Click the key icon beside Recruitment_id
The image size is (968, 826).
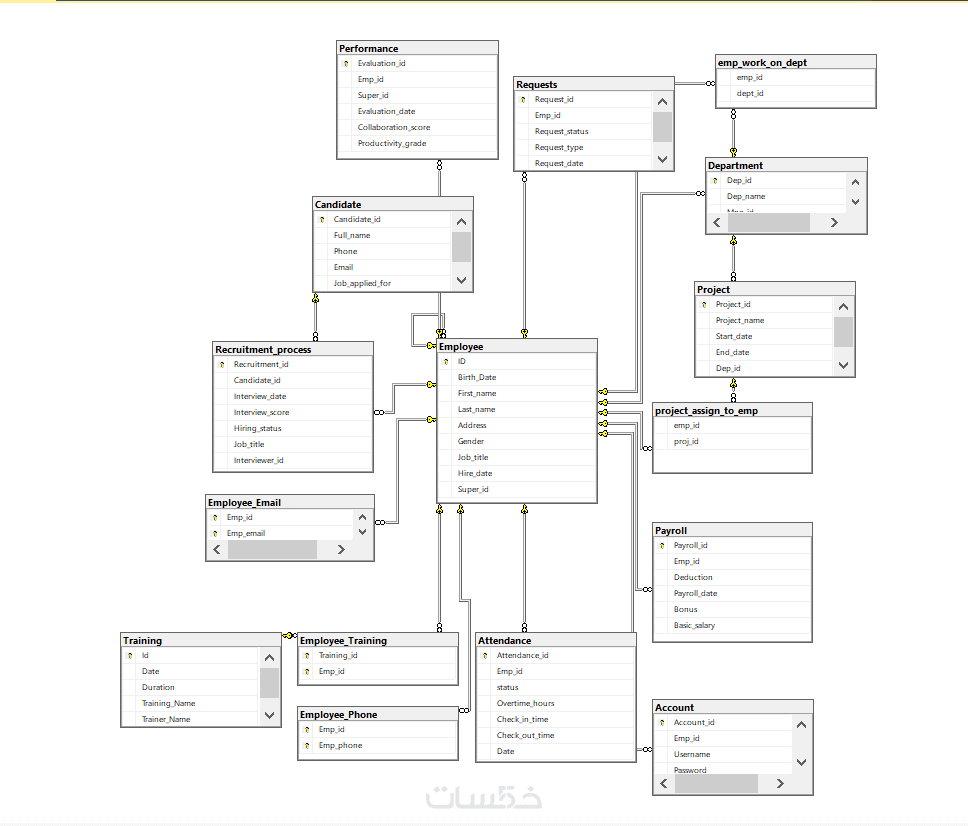pos(222,364)
